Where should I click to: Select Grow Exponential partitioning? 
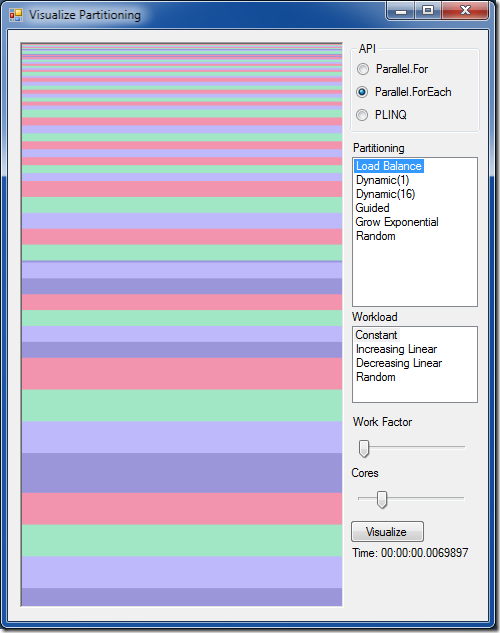(x=397, y=222)
